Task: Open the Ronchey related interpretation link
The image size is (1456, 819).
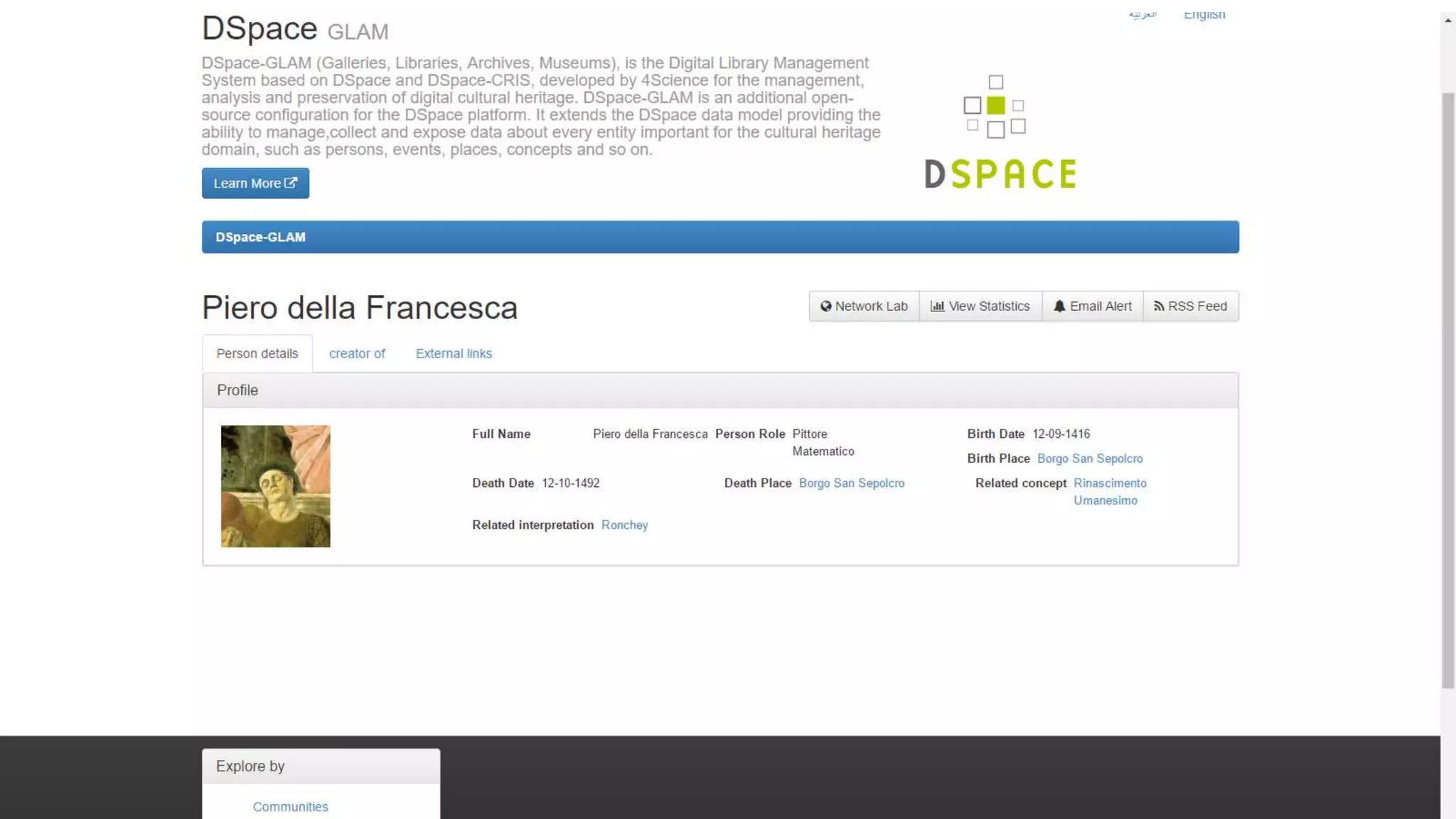Action: coord(624,525)
